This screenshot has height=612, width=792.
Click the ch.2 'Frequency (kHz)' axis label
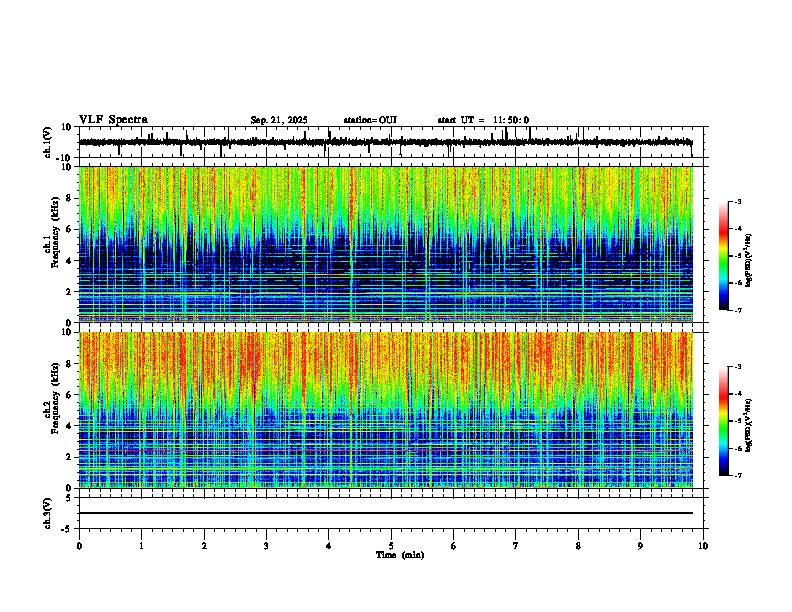point(55,397)
